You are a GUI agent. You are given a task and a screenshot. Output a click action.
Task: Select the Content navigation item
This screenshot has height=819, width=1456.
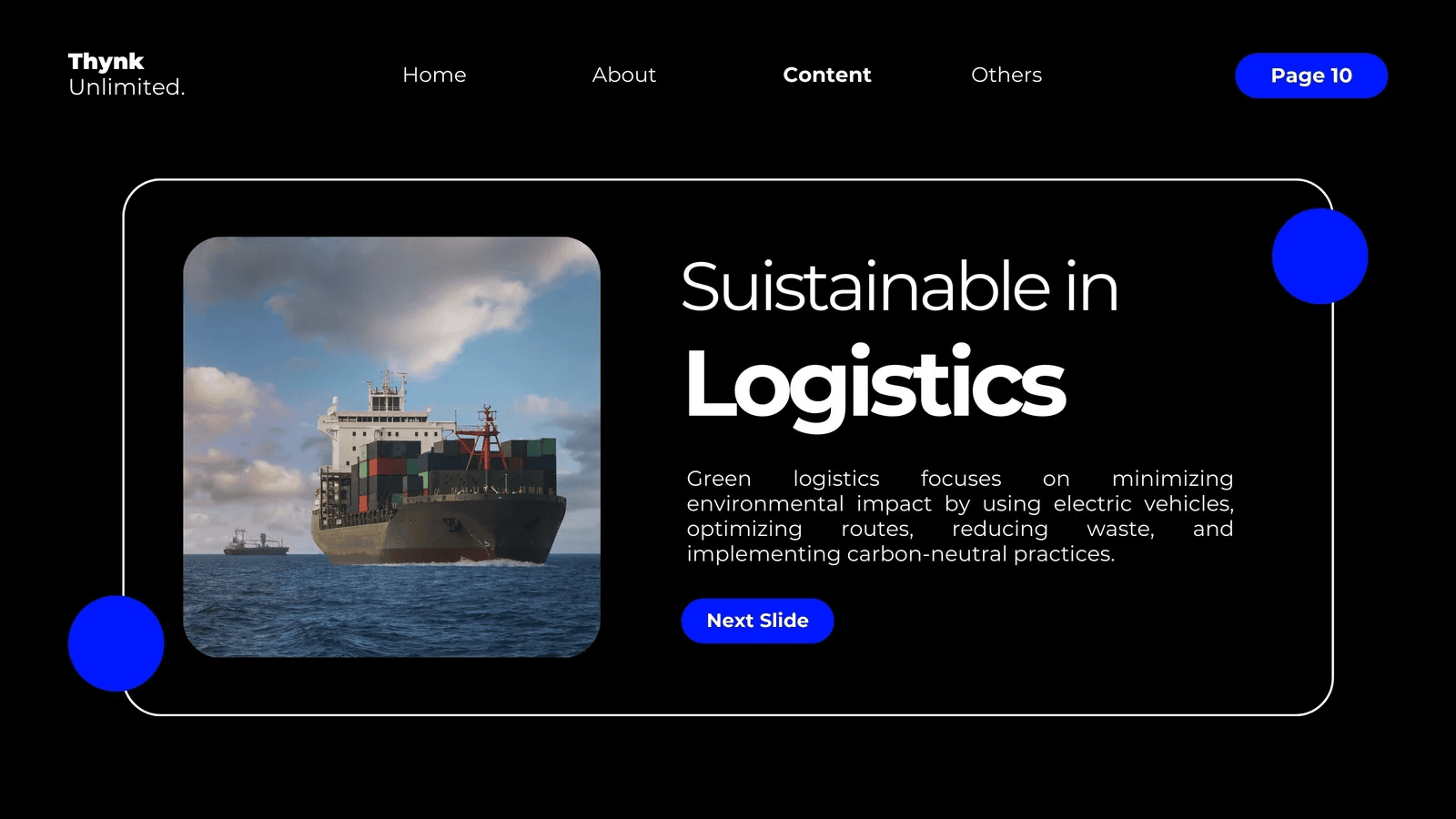pyautogui.click(x=827, y=75)
